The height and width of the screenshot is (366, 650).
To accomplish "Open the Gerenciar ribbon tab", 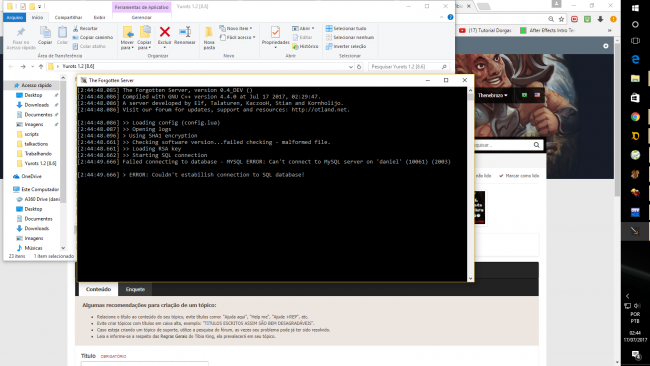I will [x=142, y=17].
